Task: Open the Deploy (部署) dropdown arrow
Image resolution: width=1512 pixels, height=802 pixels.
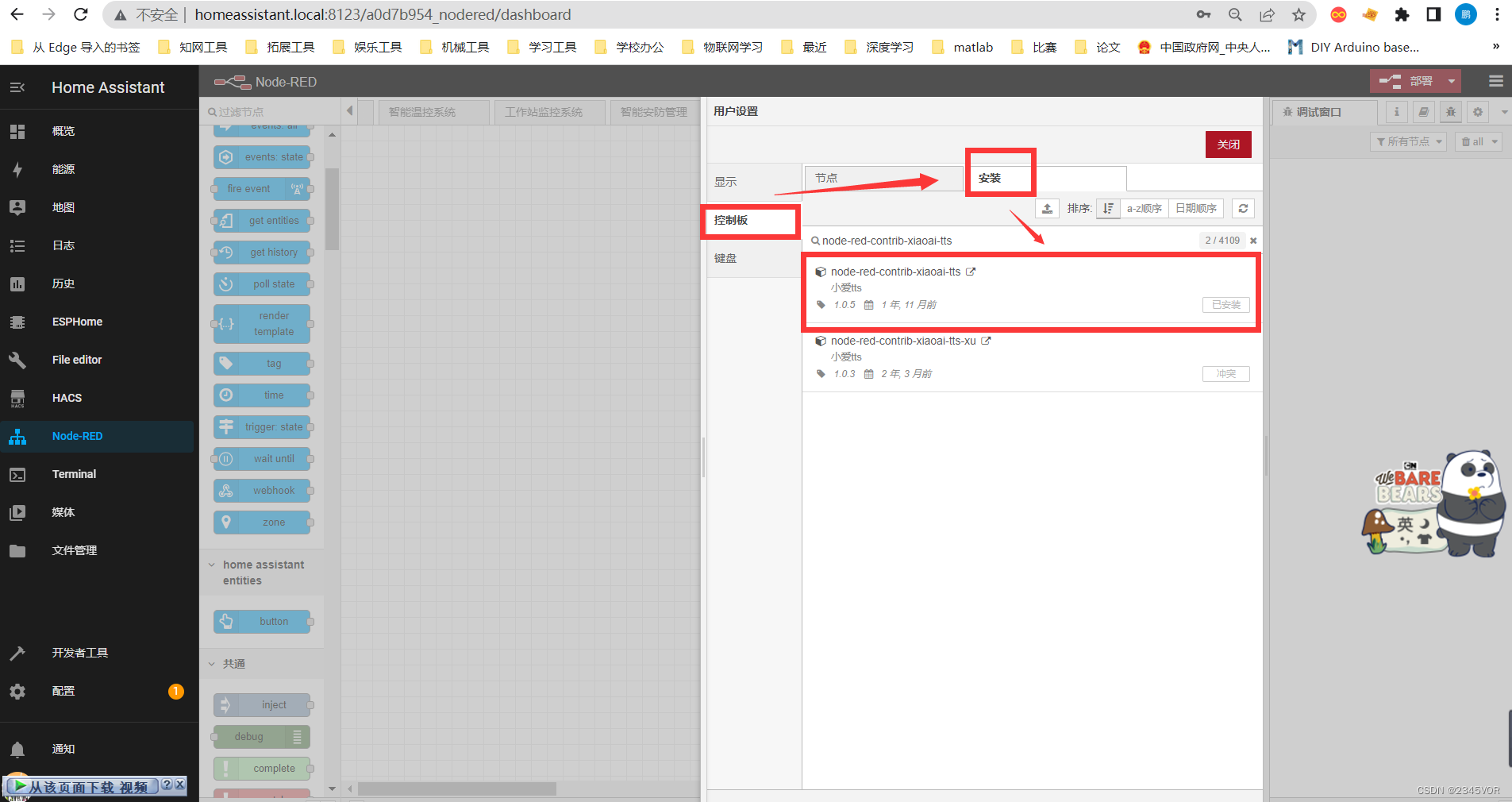Action: [x=1452, y=81]
